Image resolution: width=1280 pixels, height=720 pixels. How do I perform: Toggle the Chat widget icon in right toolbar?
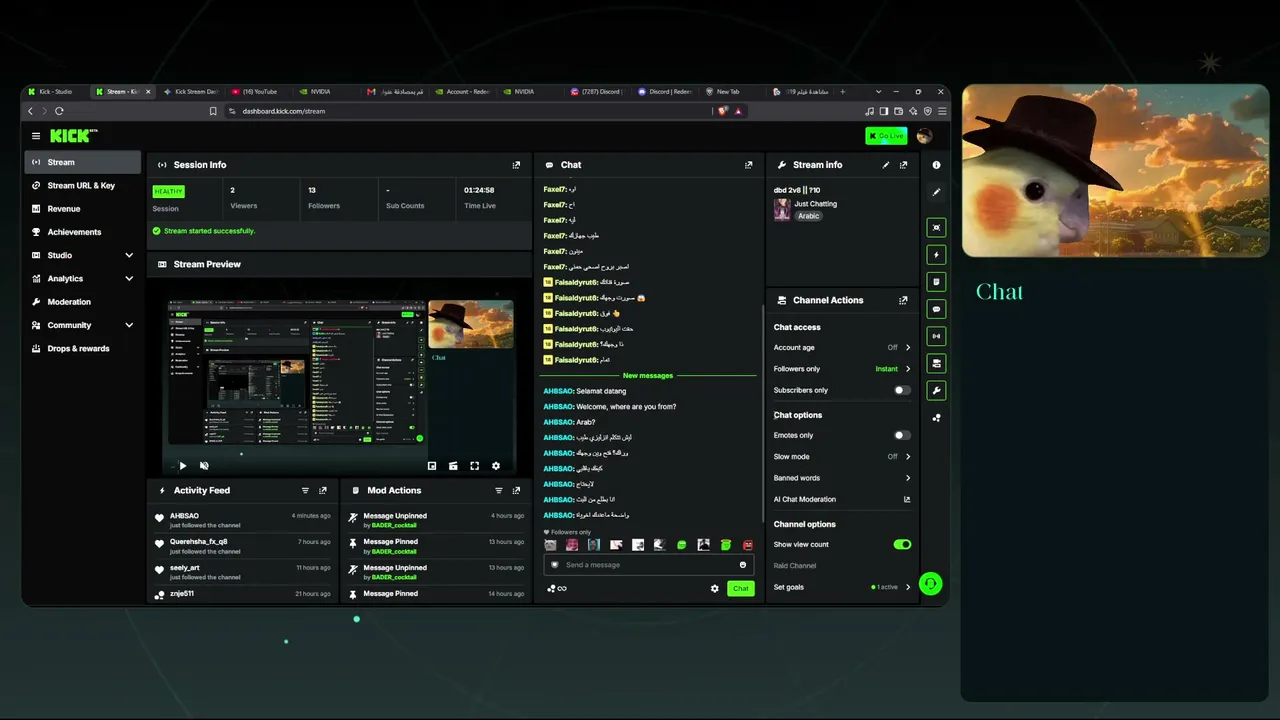point(936,309)
